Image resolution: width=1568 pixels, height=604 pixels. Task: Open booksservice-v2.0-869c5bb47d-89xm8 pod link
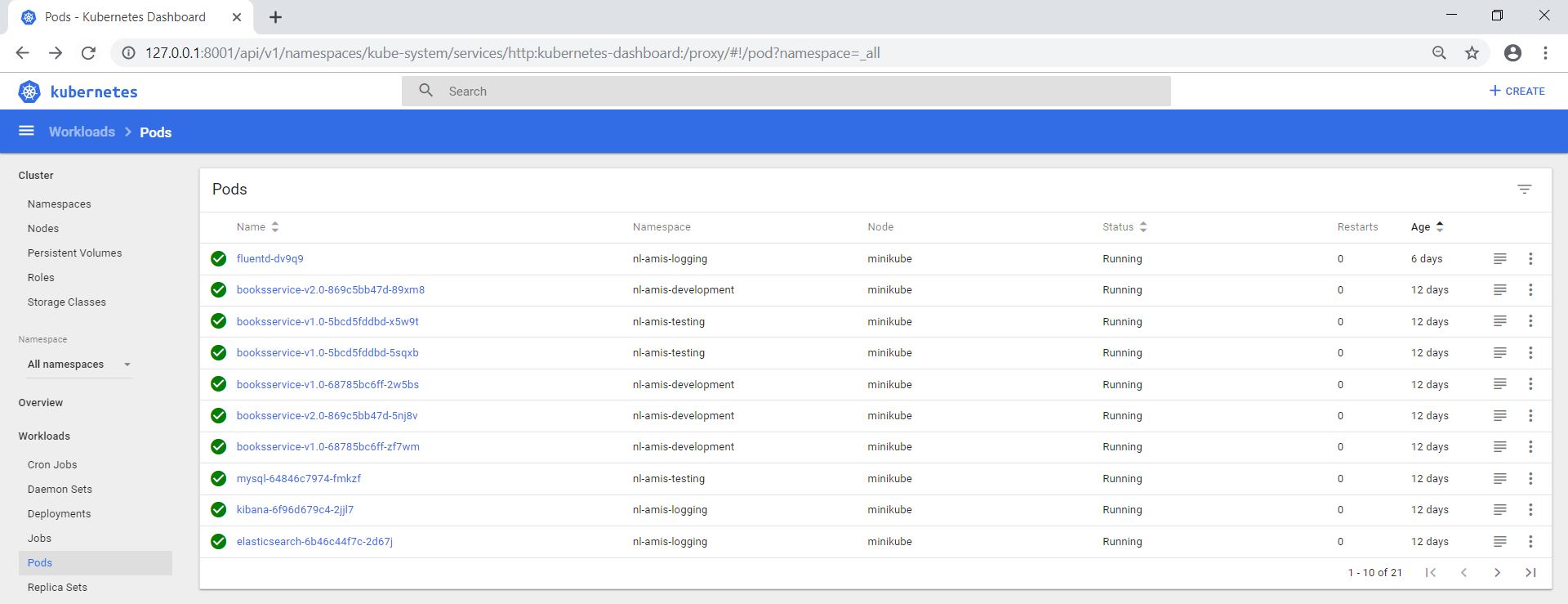(330, 290)
